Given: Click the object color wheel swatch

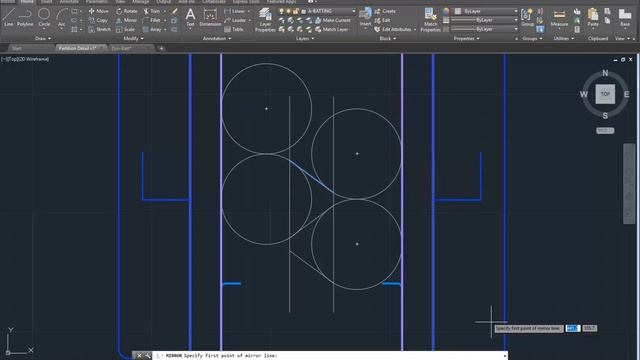Looking at the screenshot, I should [x=446, y=11].
